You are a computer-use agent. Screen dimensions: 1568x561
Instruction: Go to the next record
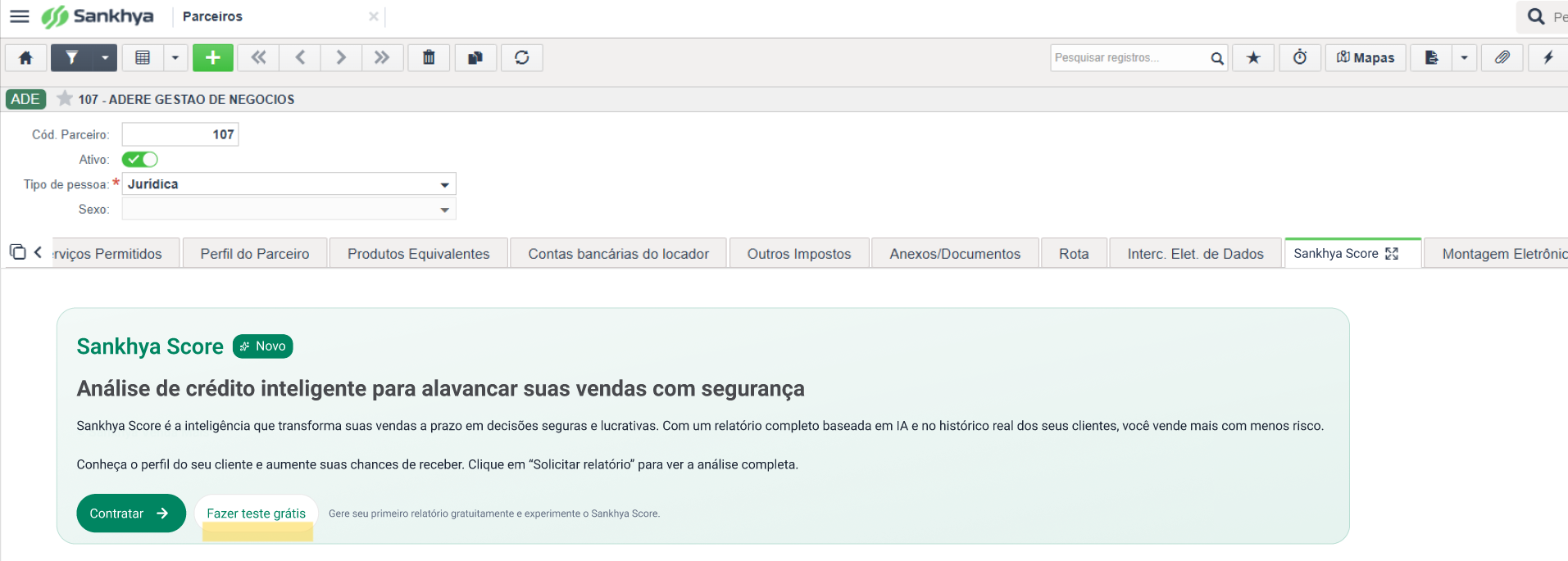point(341,57)
